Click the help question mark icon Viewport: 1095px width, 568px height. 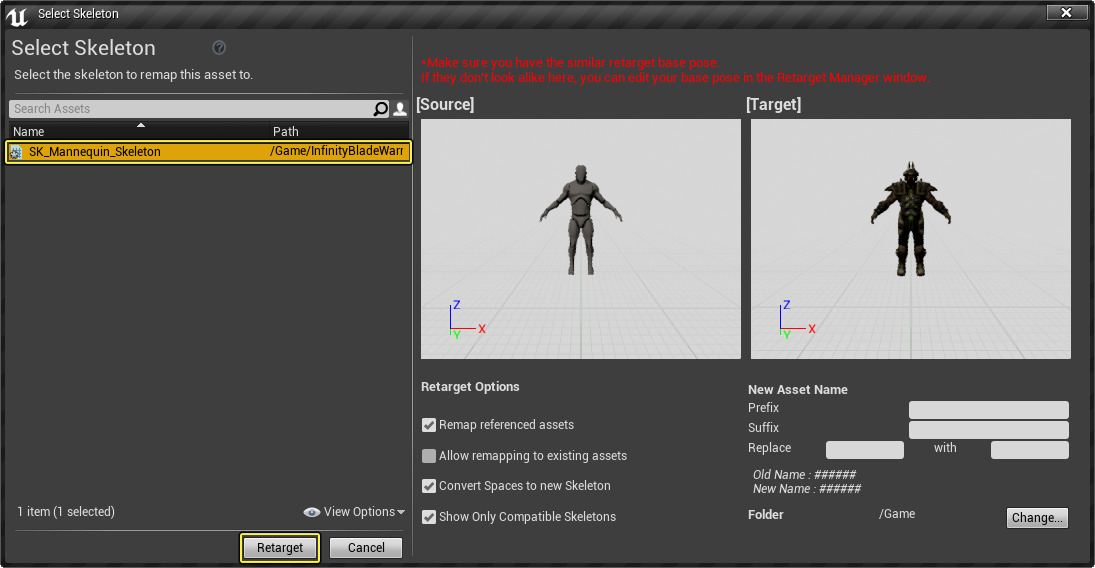point(219,48)
